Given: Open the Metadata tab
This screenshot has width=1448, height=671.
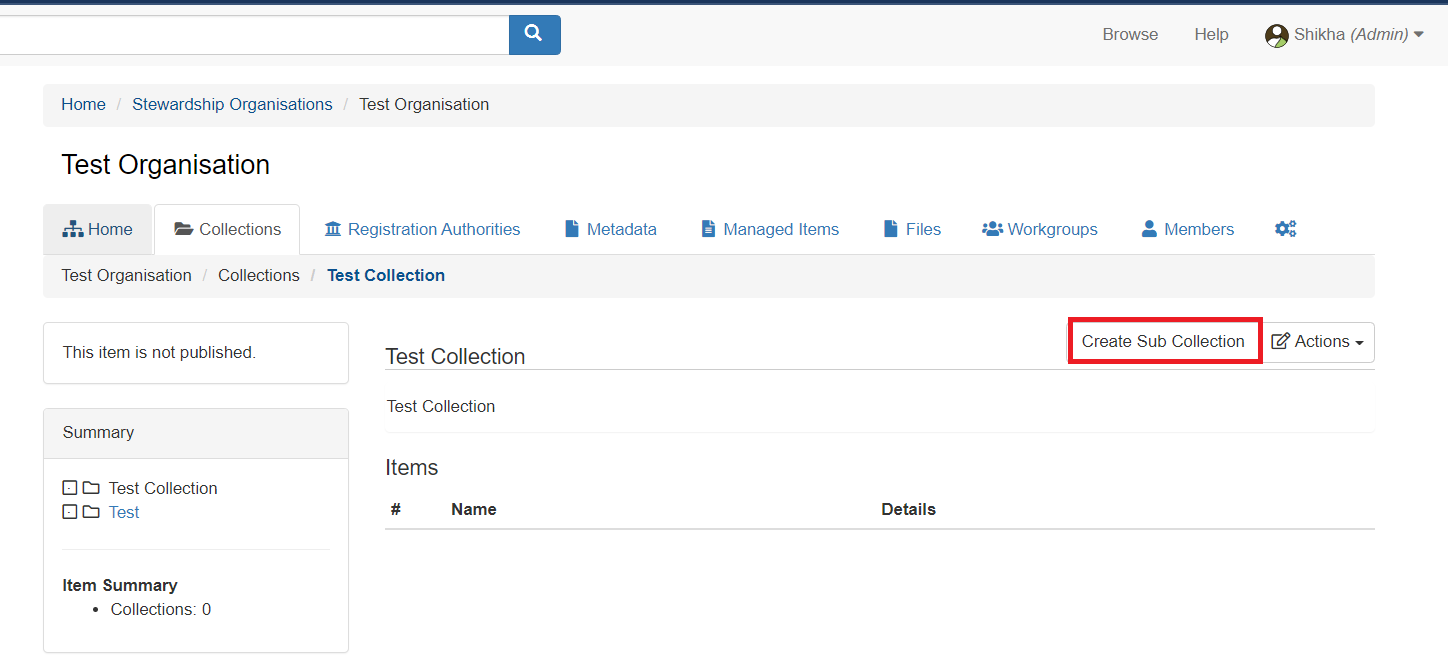Looking at the screenshot, I should (610, 229).
